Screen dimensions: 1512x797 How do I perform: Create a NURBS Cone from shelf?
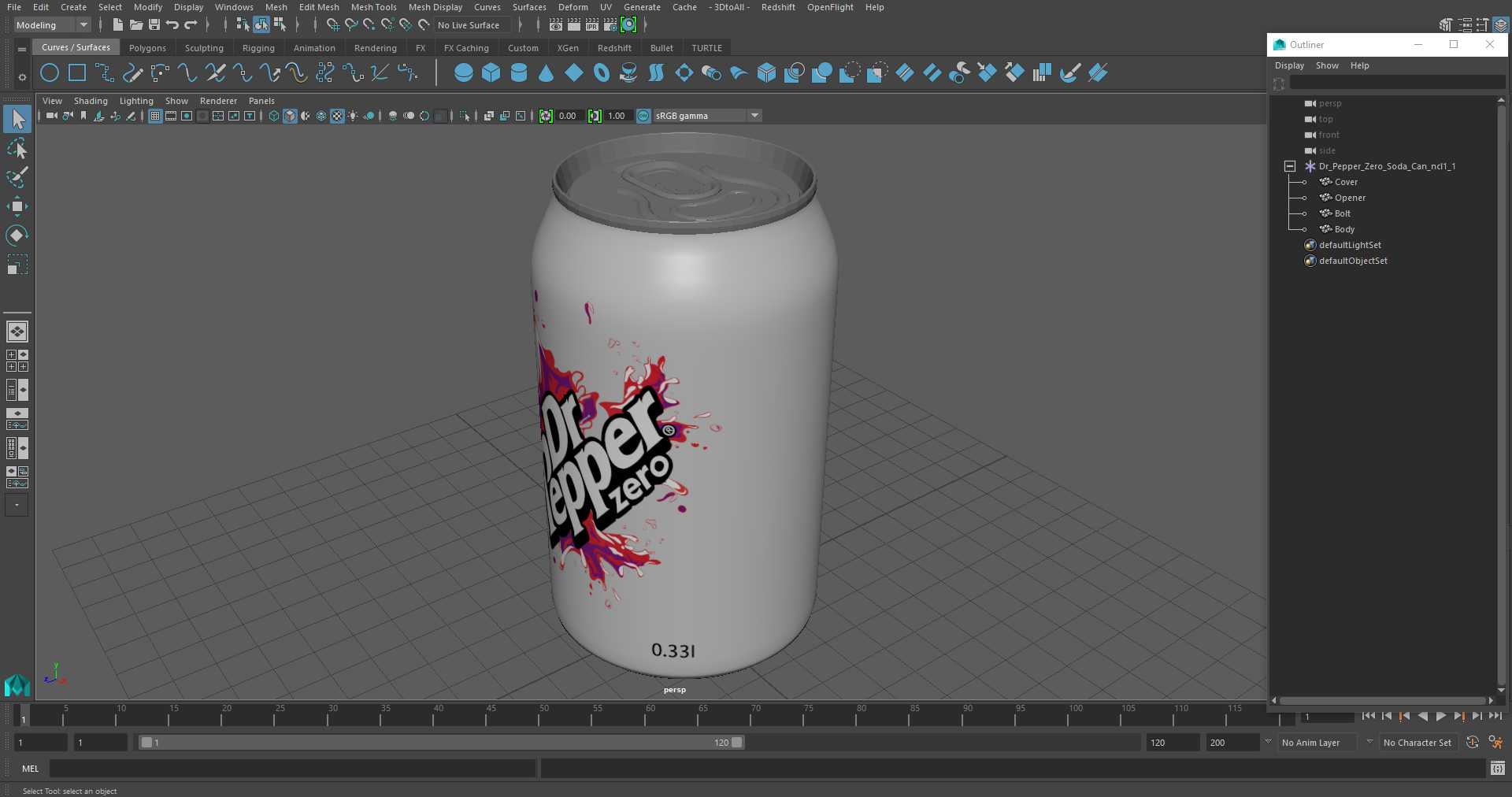[x=547, y=73]
